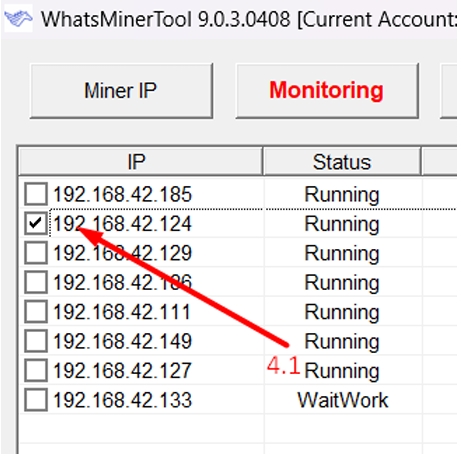Check the box for 192.168.42.111
Viewport: 461px width, 459px height.
(36, 311)
